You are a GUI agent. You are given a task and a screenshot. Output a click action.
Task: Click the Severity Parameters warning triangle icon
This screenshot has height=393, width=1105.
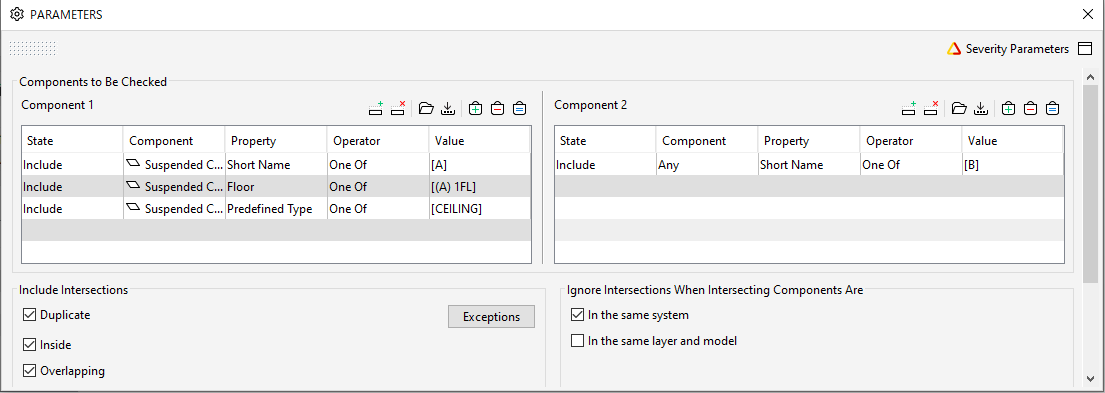[x=953, y=49]
